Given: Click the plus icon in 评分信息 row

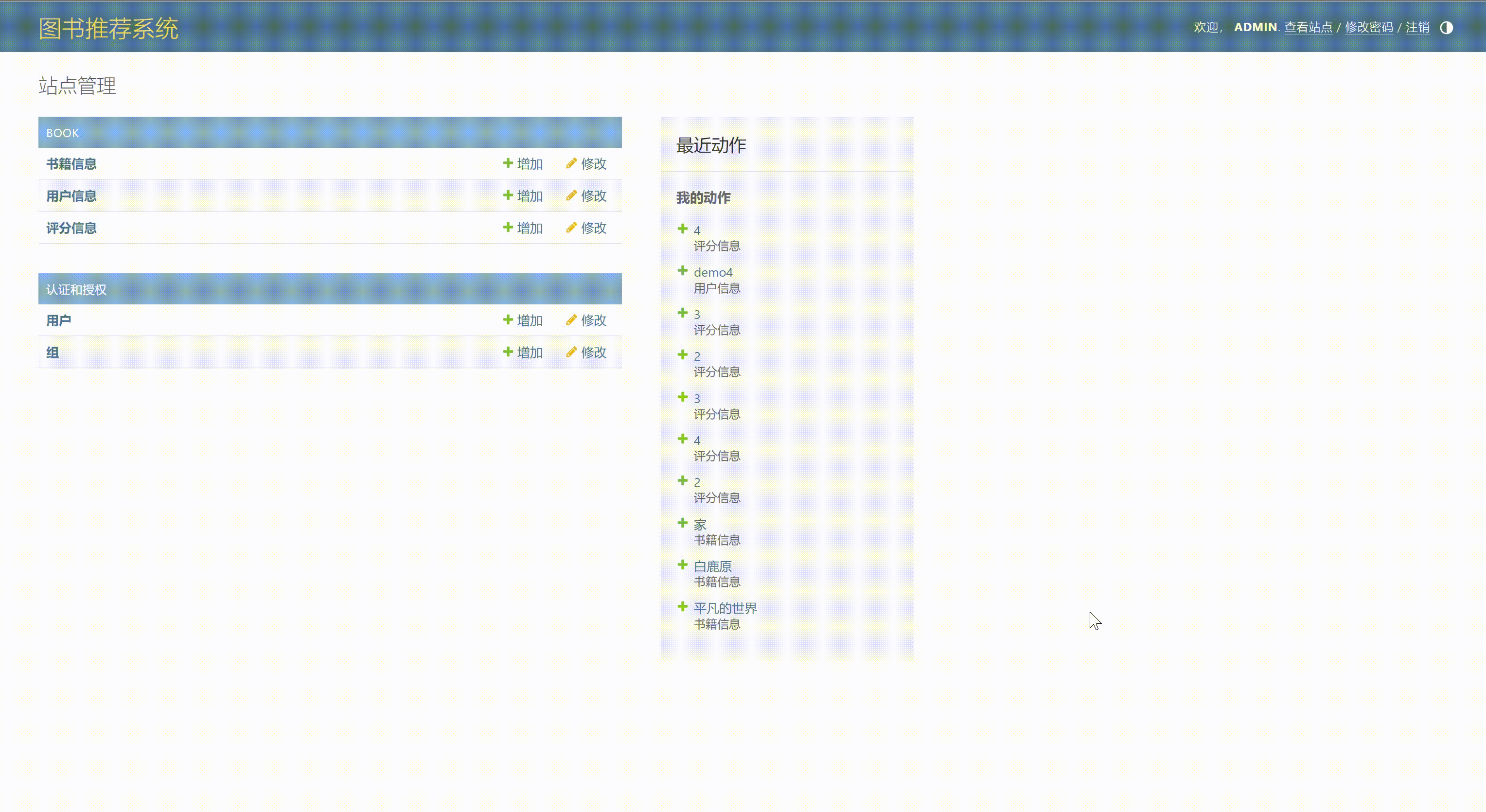Looking at the screenshot, I should 508,227.
